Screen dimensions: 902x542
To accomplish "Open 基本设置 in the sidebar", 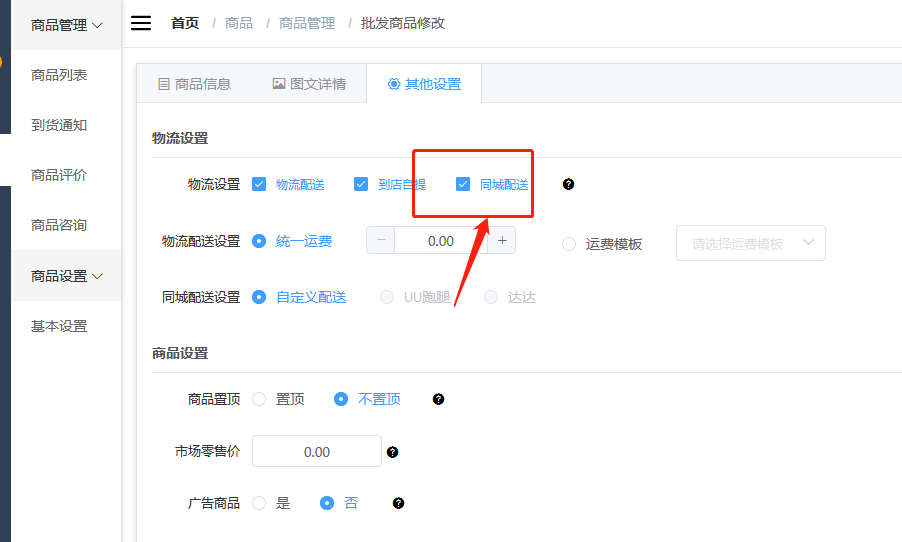I will point(59,326).
